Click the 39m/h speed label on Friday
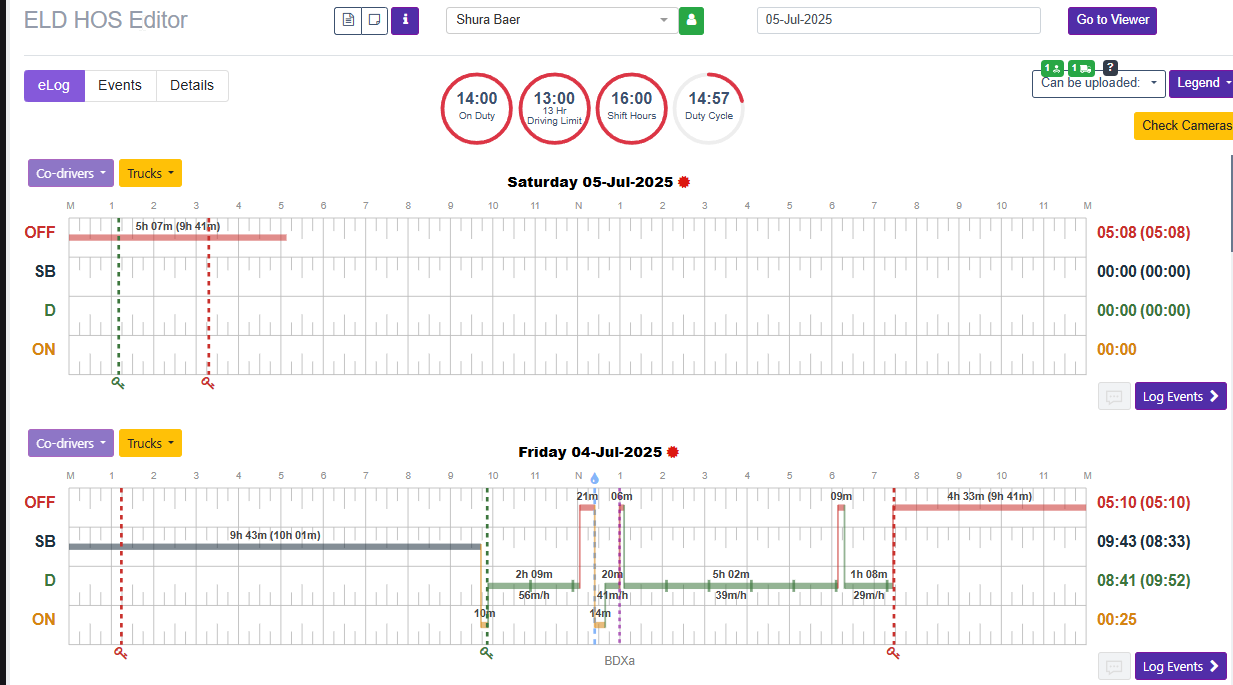Viewport: 1233px width, 685px height. click(731, 595)
